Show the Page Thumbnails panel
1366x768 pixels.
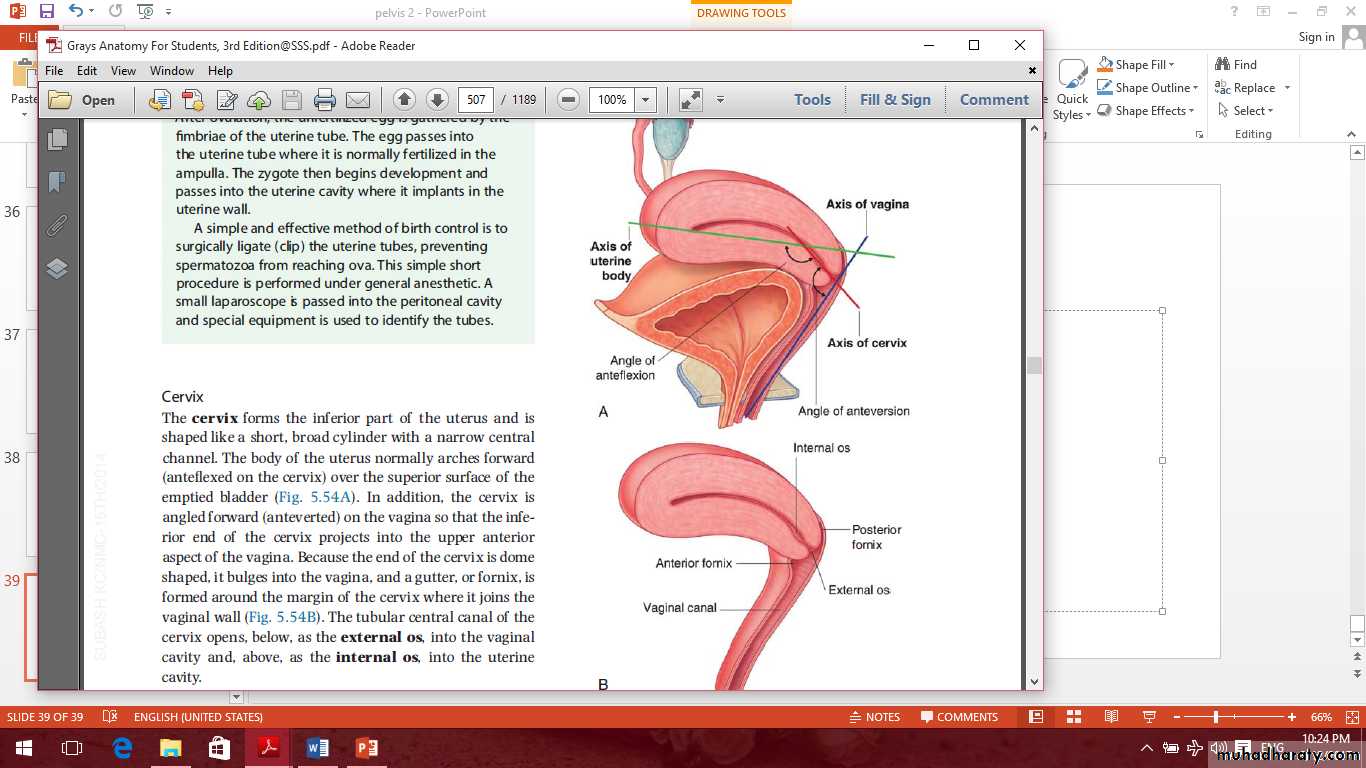(57, 139)
